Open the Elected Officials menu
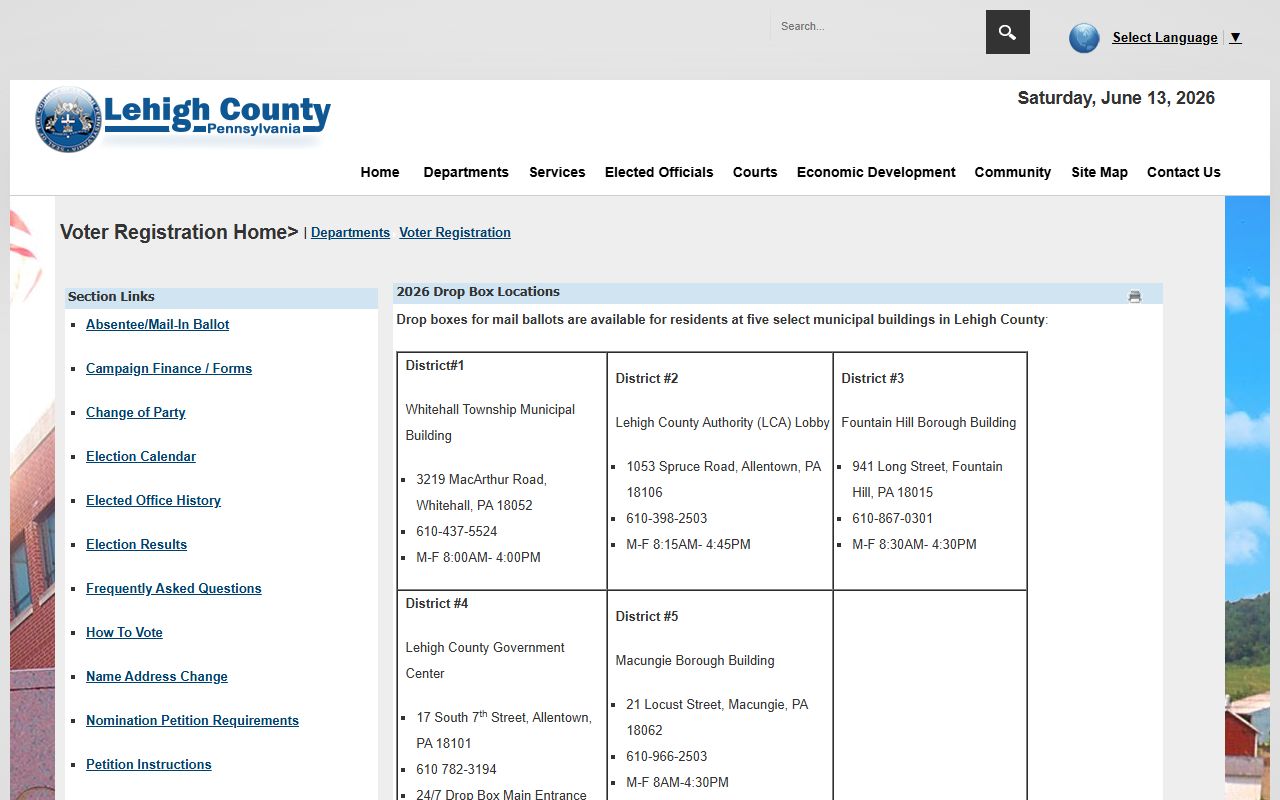The width and height of the screenshot is (1280, 800). [x=659, y=172]
